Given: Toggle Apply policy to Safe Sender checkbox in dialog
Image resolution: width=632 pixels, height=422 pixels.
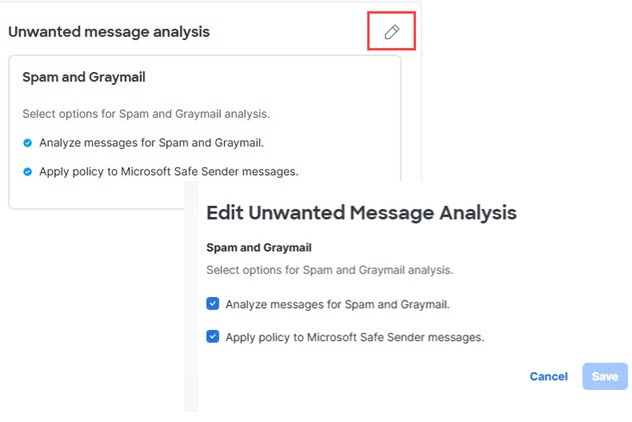Looking at the screenshot, I should point(213,337).
